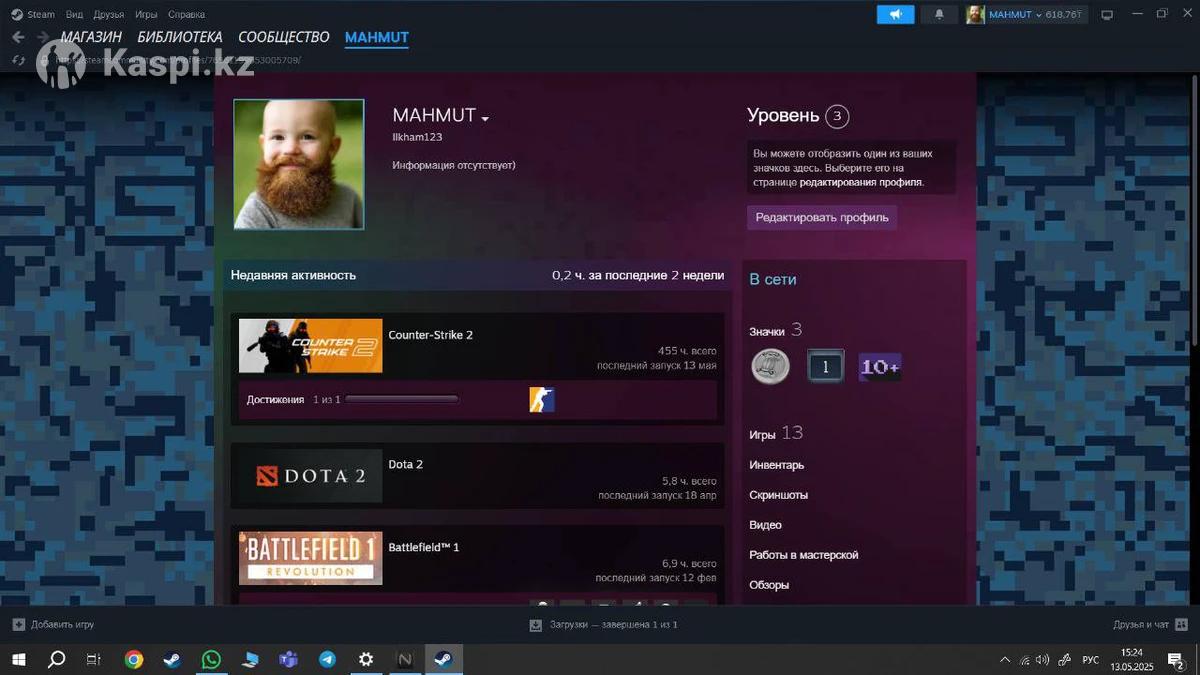Open the silver coin badge
The image size is (1200, 675).
click(770, 366)
